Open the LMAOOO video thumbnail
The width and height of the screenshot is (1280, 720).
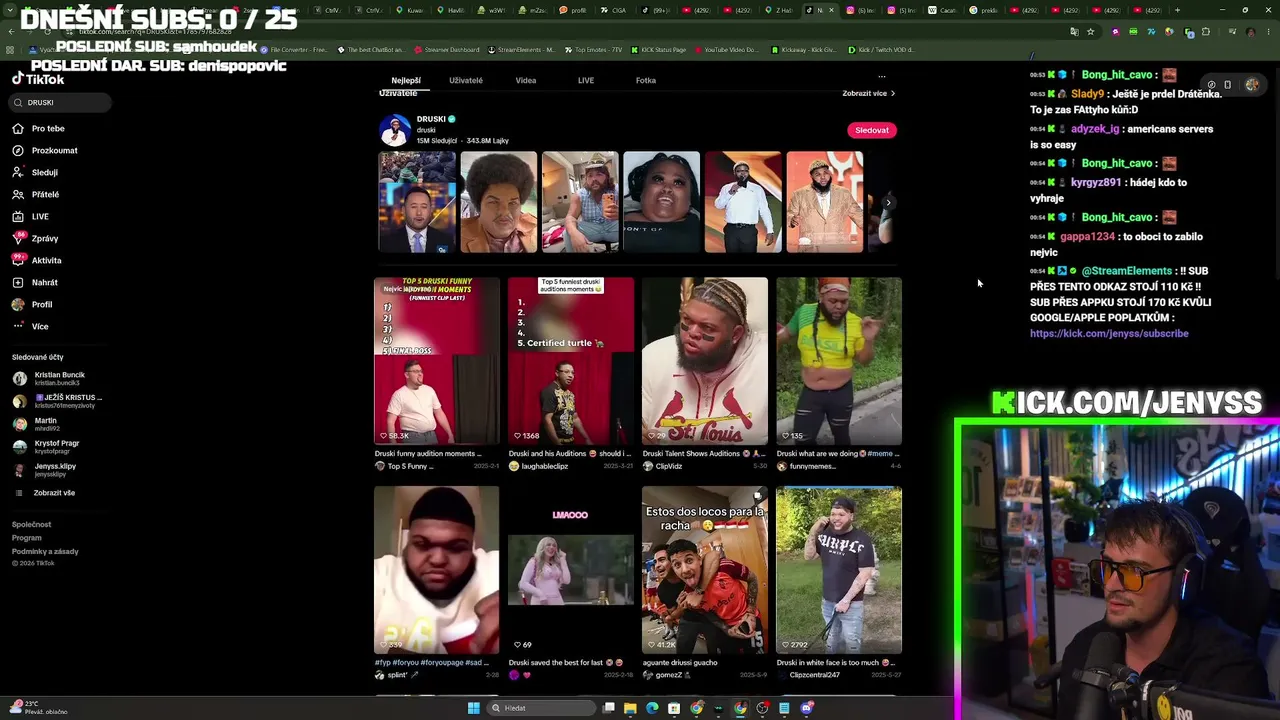pos(571,570)
